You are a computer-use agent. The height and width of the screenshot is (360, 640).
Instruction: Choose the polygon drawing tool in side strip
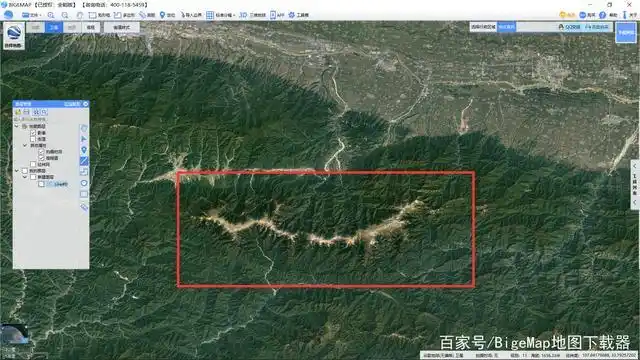coord(84,128)
